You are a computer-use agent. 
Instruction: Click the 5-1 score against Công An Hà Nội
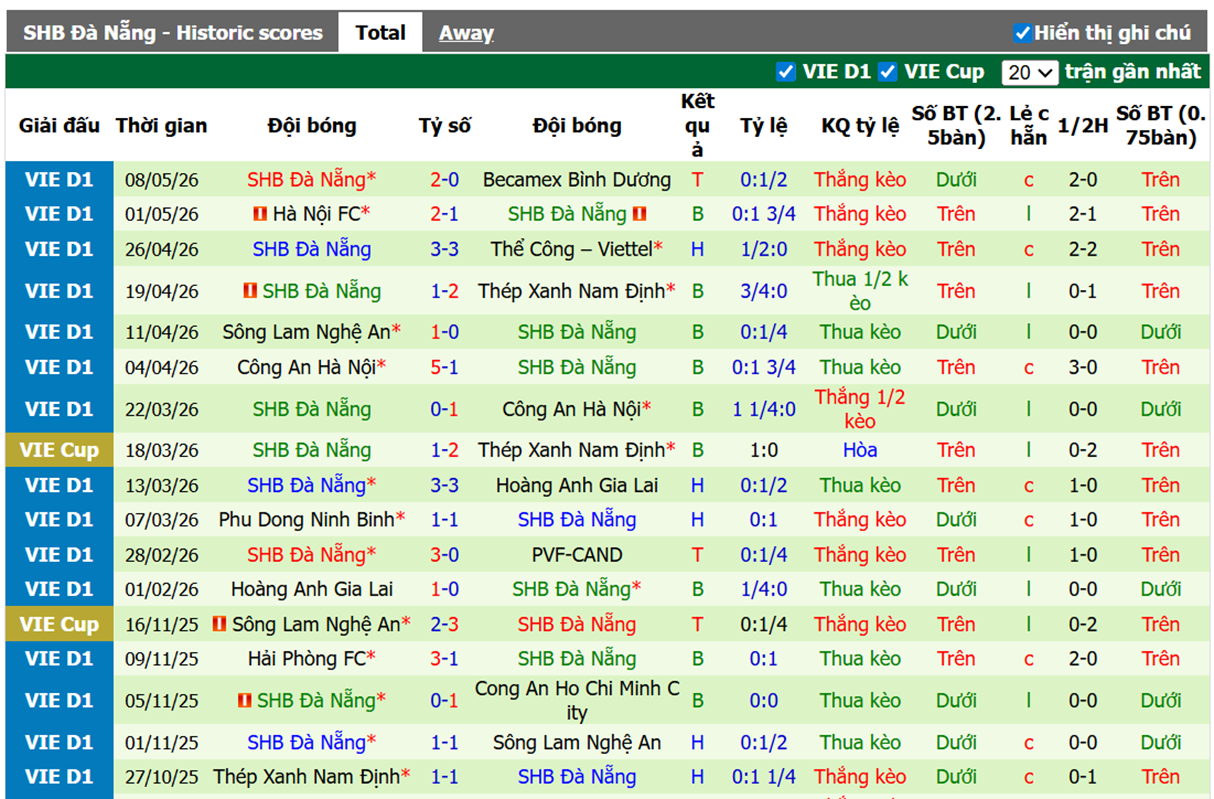coord(445,367)
